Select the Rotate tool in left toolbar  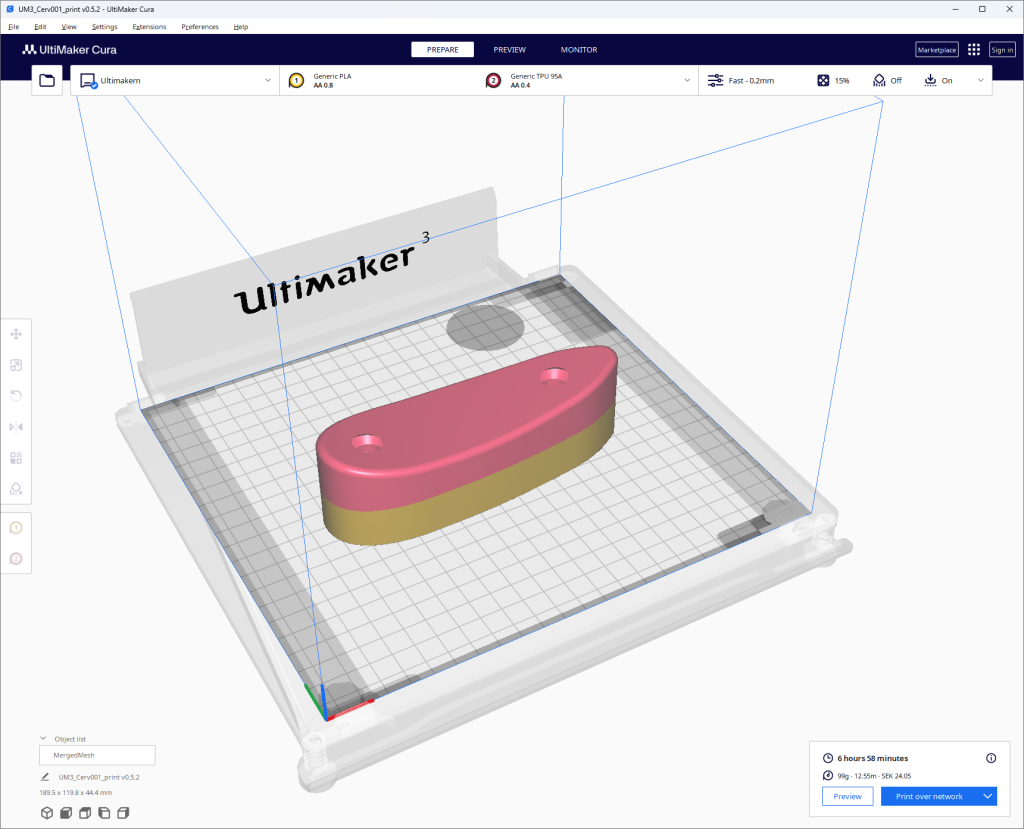tap(16, 396)
